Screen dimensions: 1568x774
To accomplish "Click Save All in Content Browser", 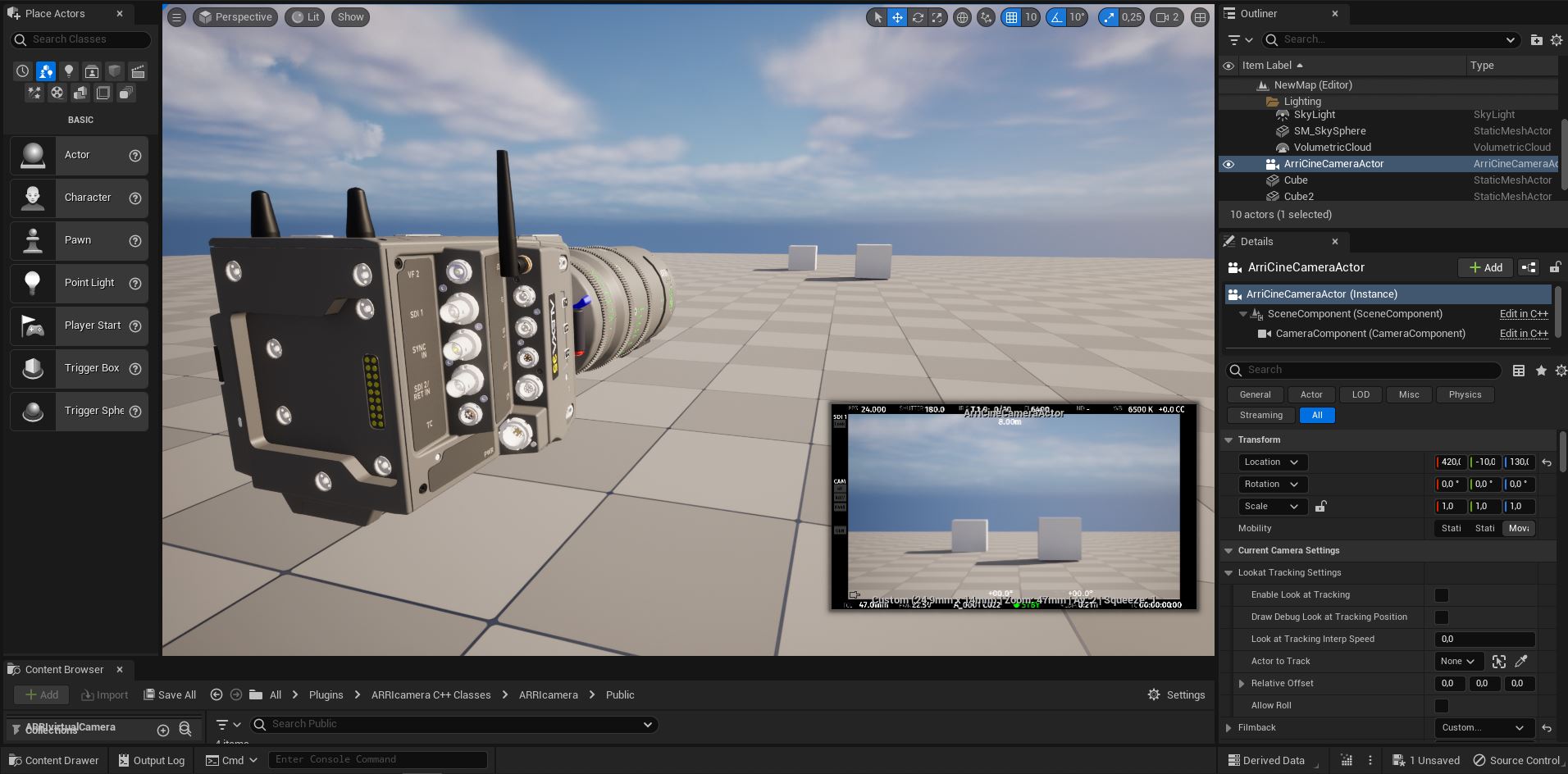I will 170,695.
